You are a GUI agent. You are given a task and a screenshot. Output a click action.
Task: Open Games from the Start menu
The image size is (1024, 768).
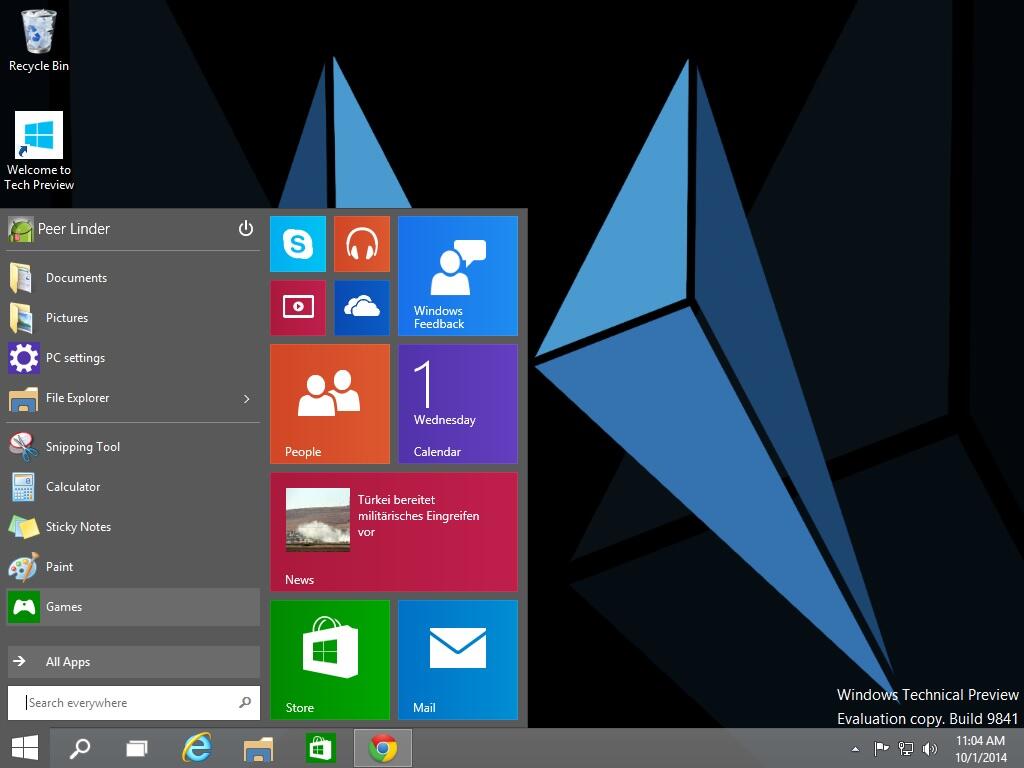[133, 607]
